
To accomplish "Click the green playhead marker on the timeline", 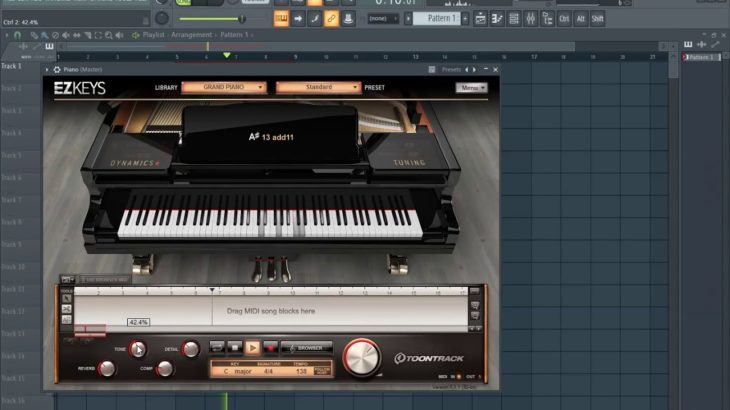I will 226,55.
